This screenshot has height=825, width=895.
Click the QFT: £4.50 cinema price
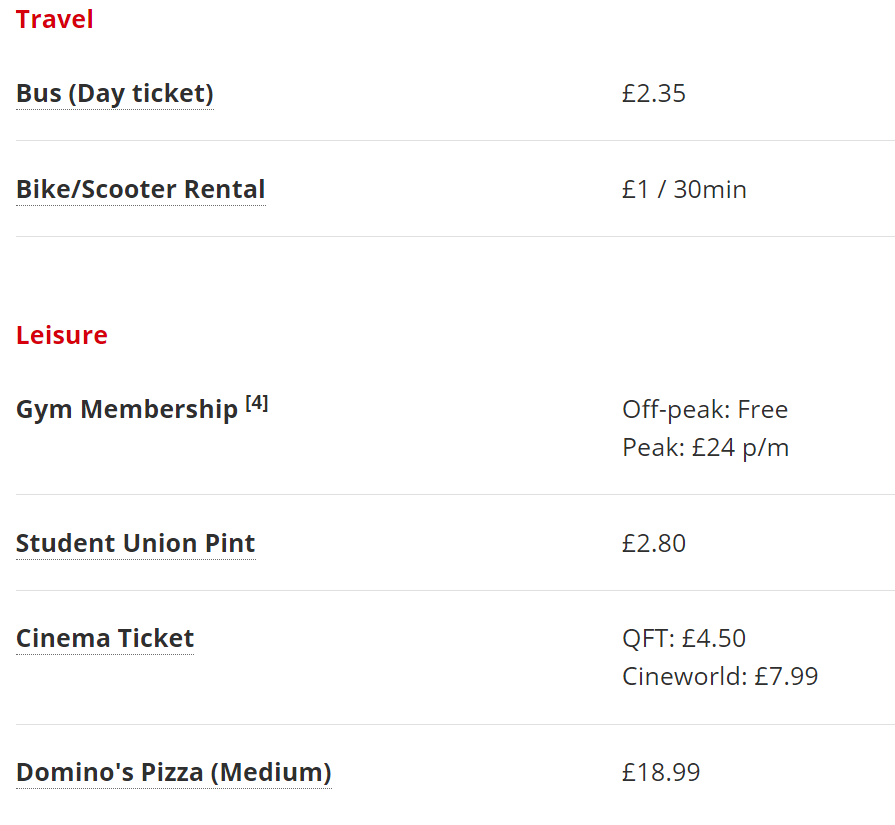tap(684, 639)
